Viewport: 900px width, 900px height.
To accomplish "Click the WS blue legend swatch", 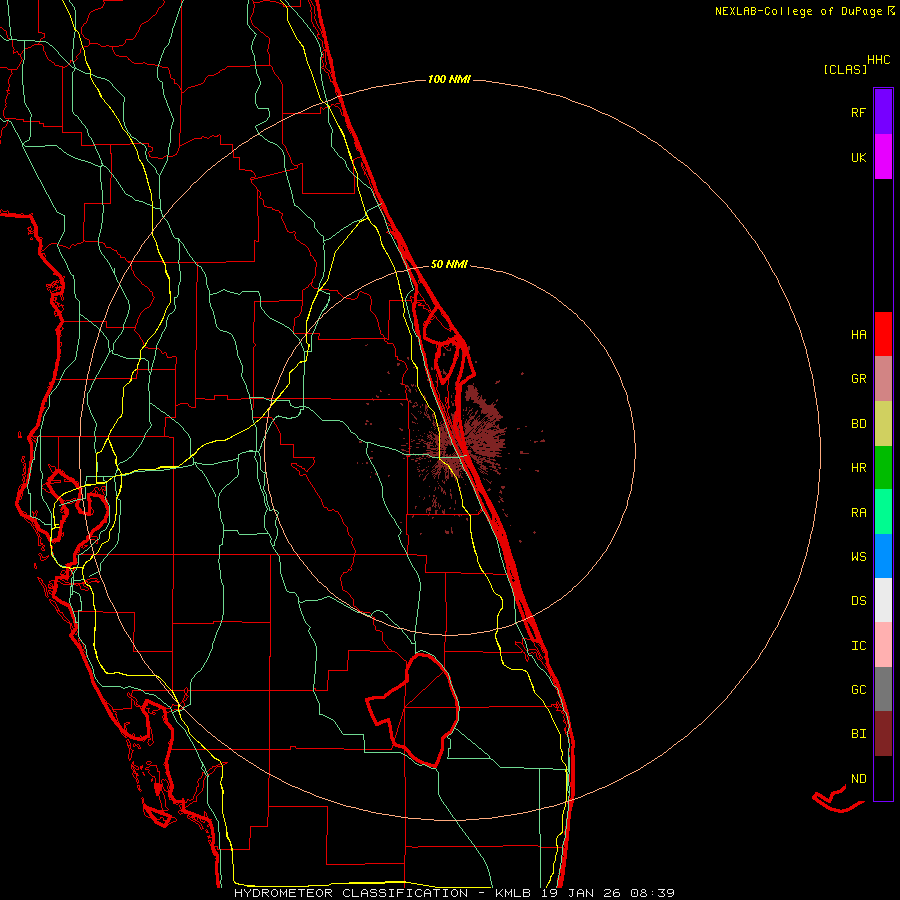I will 883,556.
